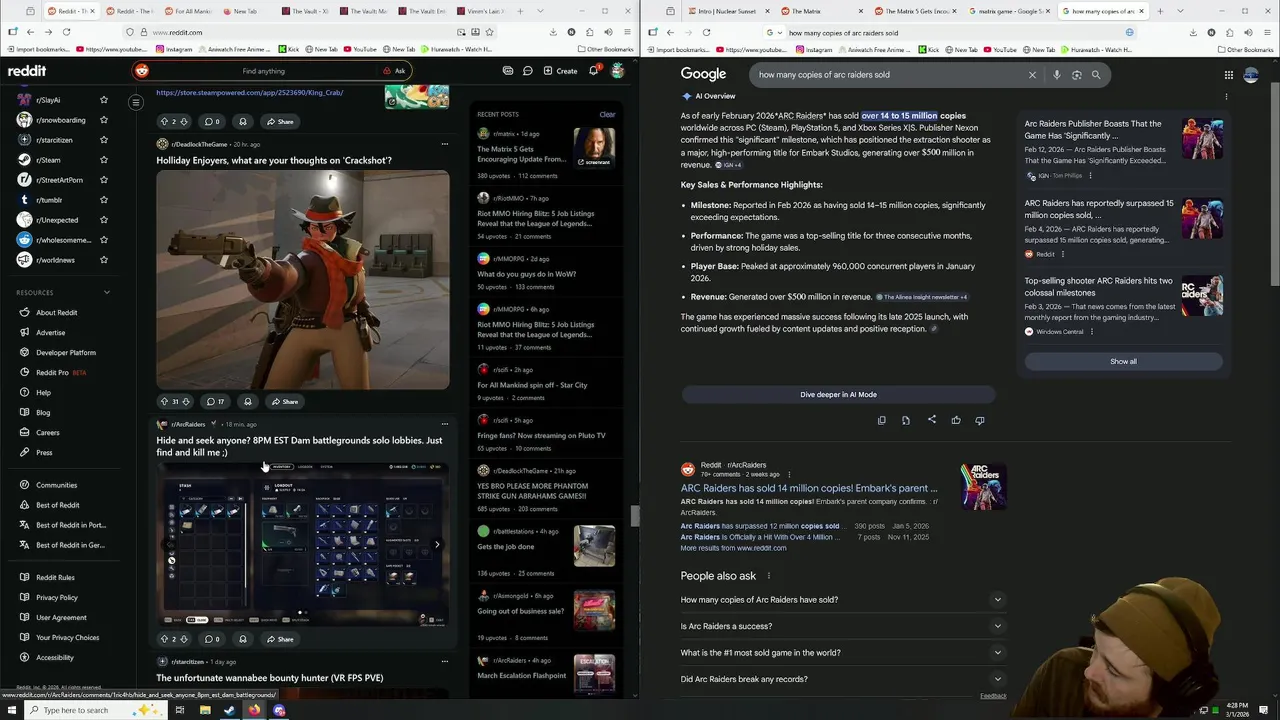Viewport: 1280px width, 720px height.
Task: Start Google voice search microphone
Action: (1056, 75)
